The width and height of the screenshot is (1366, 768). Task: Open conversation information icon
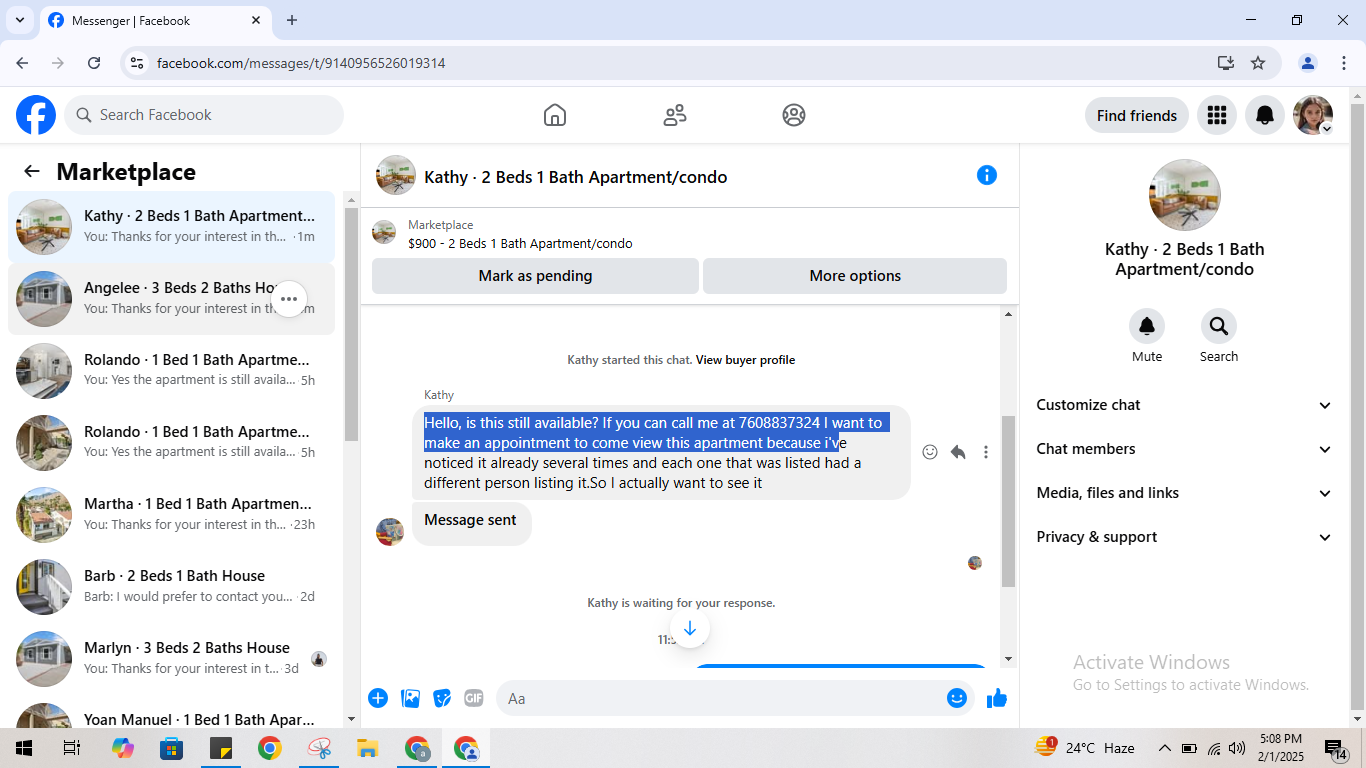(987, 175)
